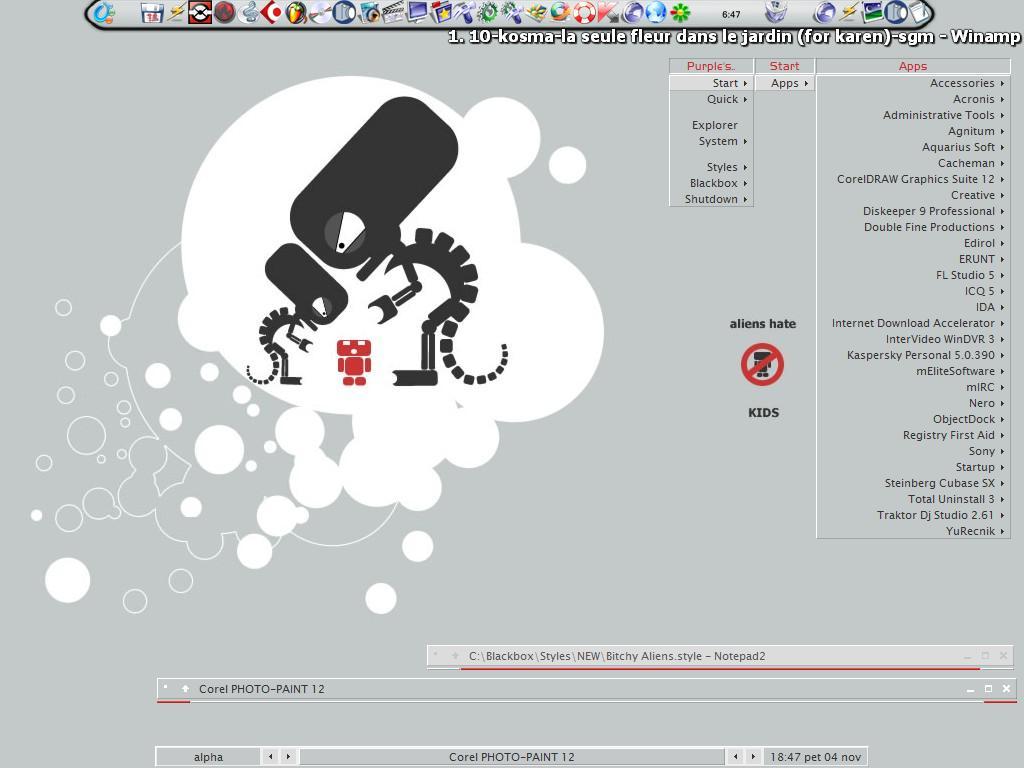This screenshot has width=1024, height=768.
Task: Open the CD disc dock icon
Action: click(x=320, y=12)
